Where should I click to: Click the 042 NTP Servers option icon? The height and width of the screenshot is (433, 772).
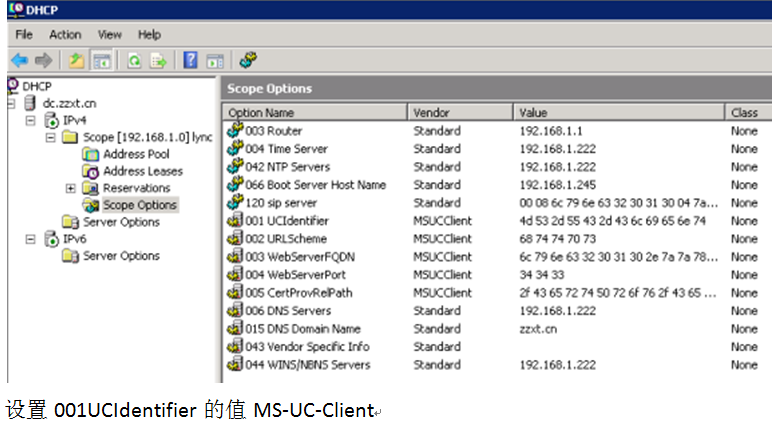coord(235,166)
